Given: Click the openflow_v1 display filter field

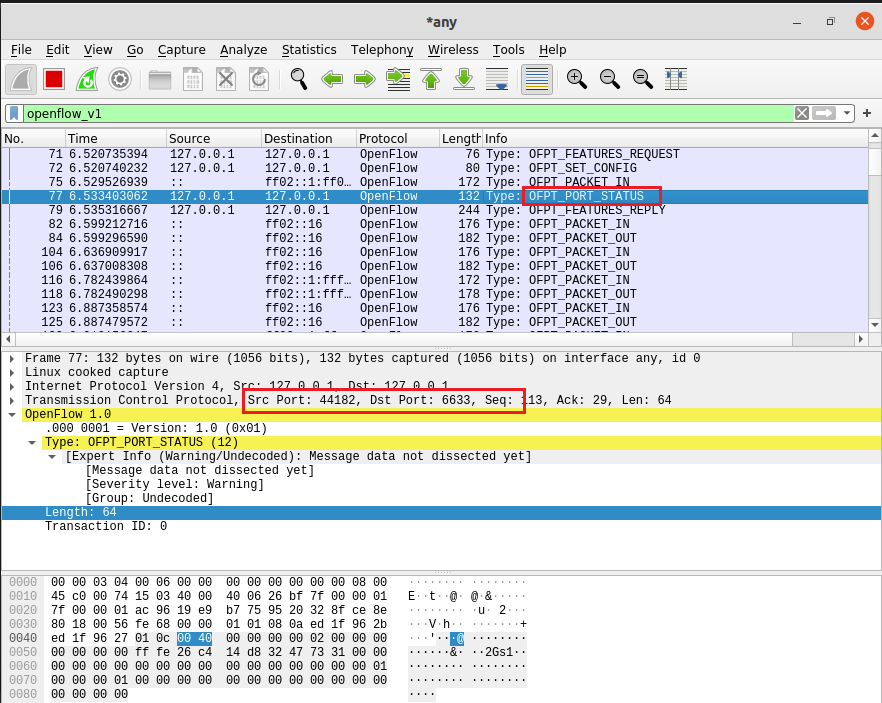Looking at the screenshot, I should (400, 114).
